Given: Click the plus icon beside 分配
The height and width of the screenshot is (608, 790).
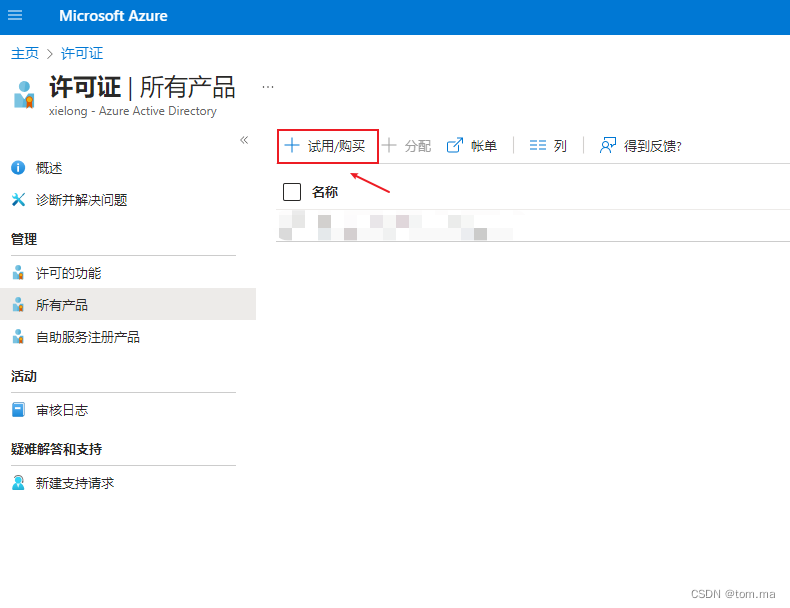Looking at the screenshot, I should [x=389, y=146].
